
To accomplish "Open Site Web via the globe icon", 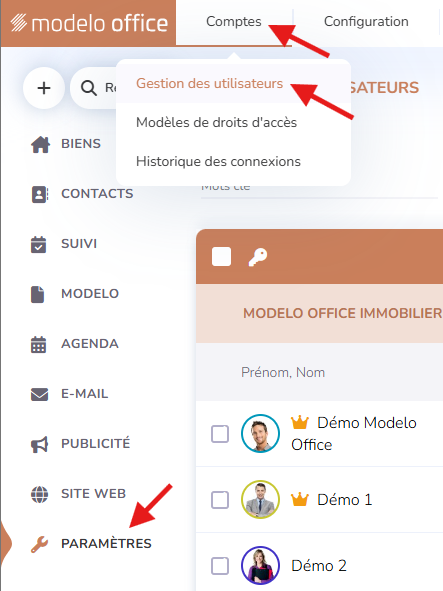I will tap(40, 494).
